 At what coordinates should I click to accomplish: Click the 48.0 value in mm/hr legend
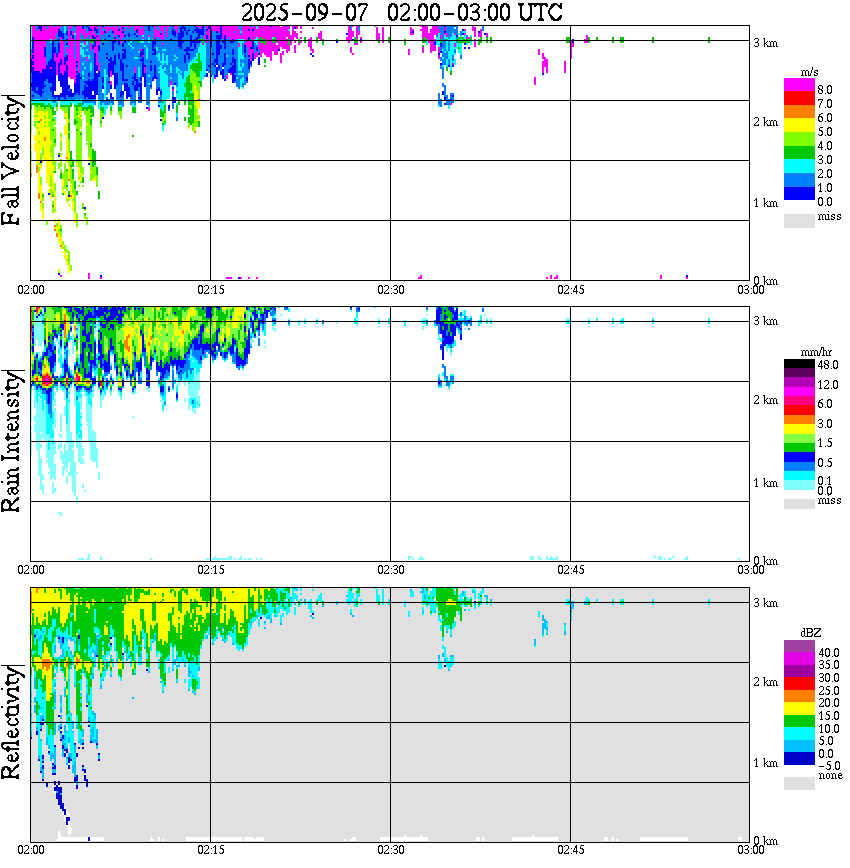828,365
